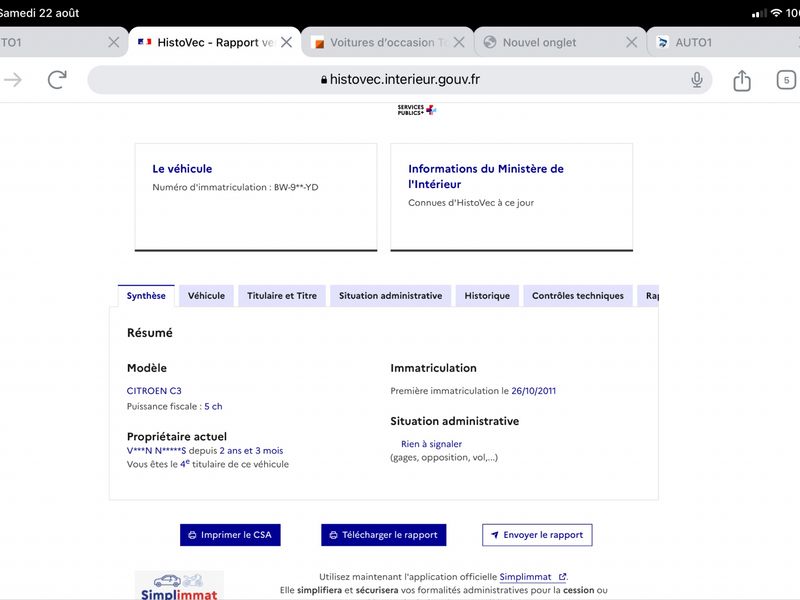Click the Simplimmat logo image

tap(179, 586)
